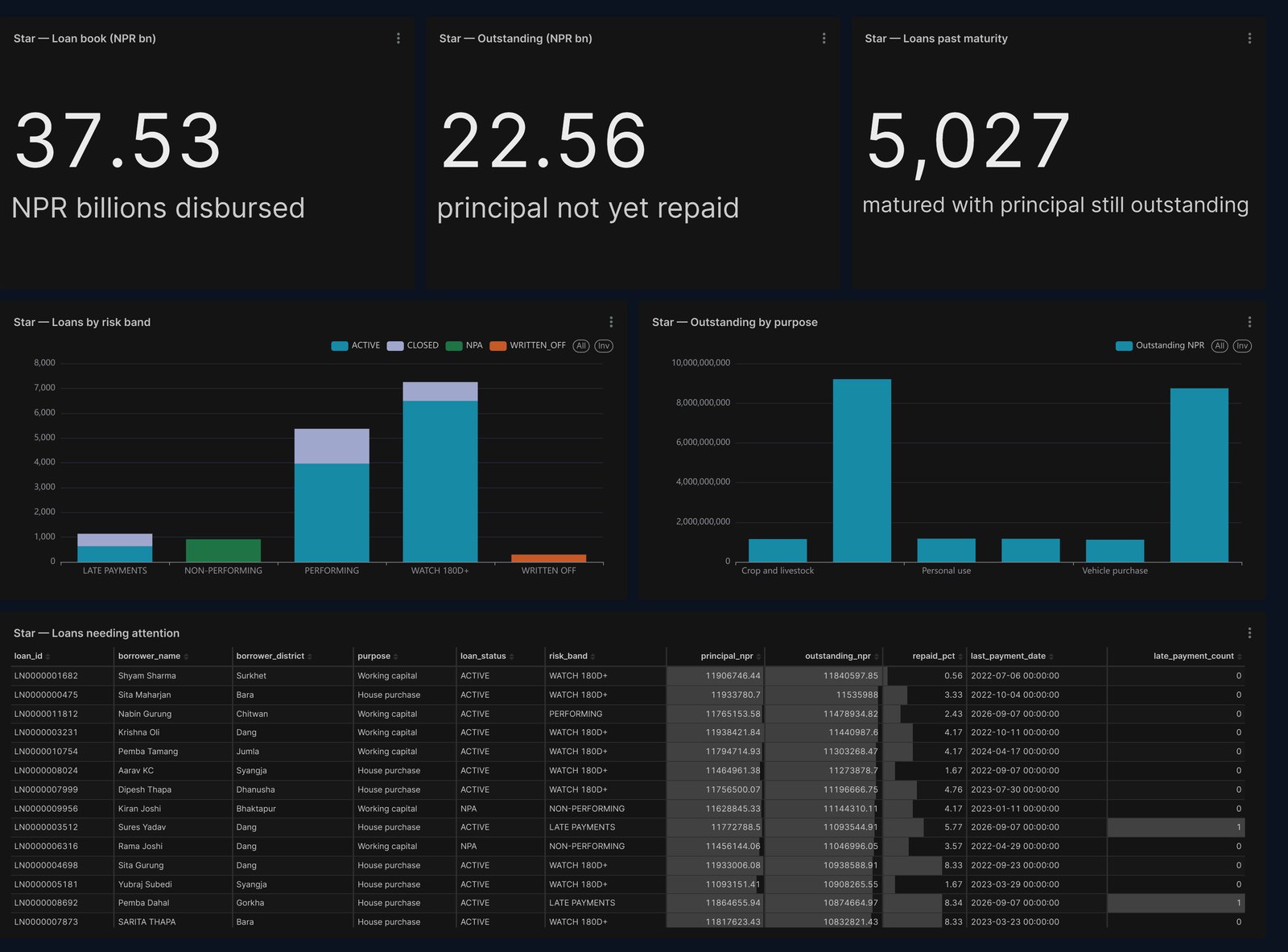Toggle the CLOSED legend series
The height and width of the screenshot is (952, 1288).
(413, 346)
